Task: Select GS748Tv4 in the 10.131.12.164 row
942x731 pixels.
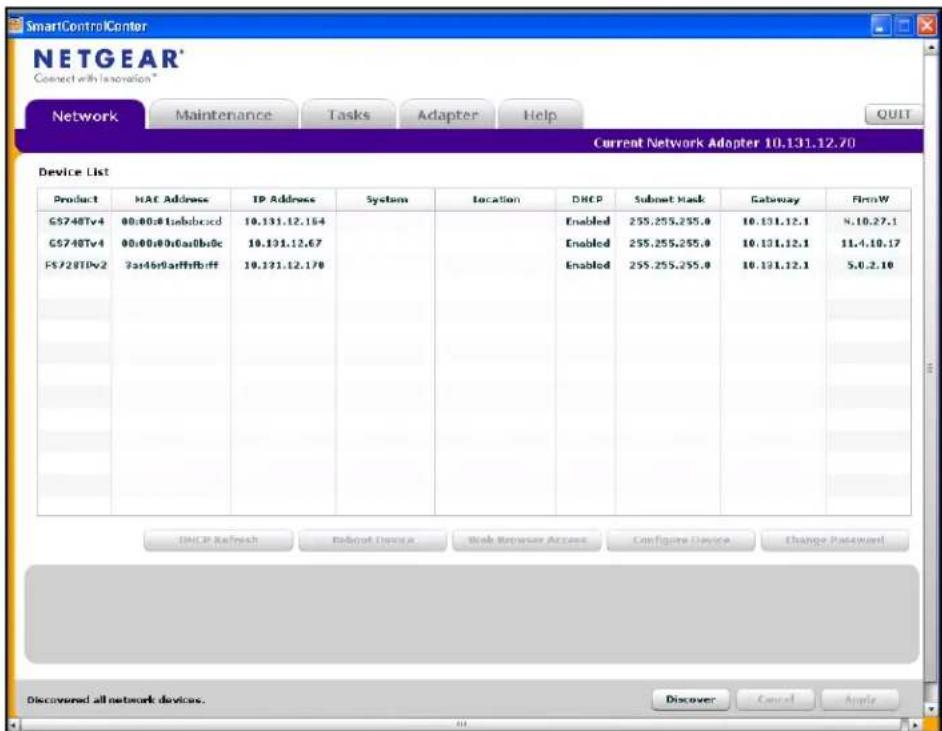Action: coord(76,221)
